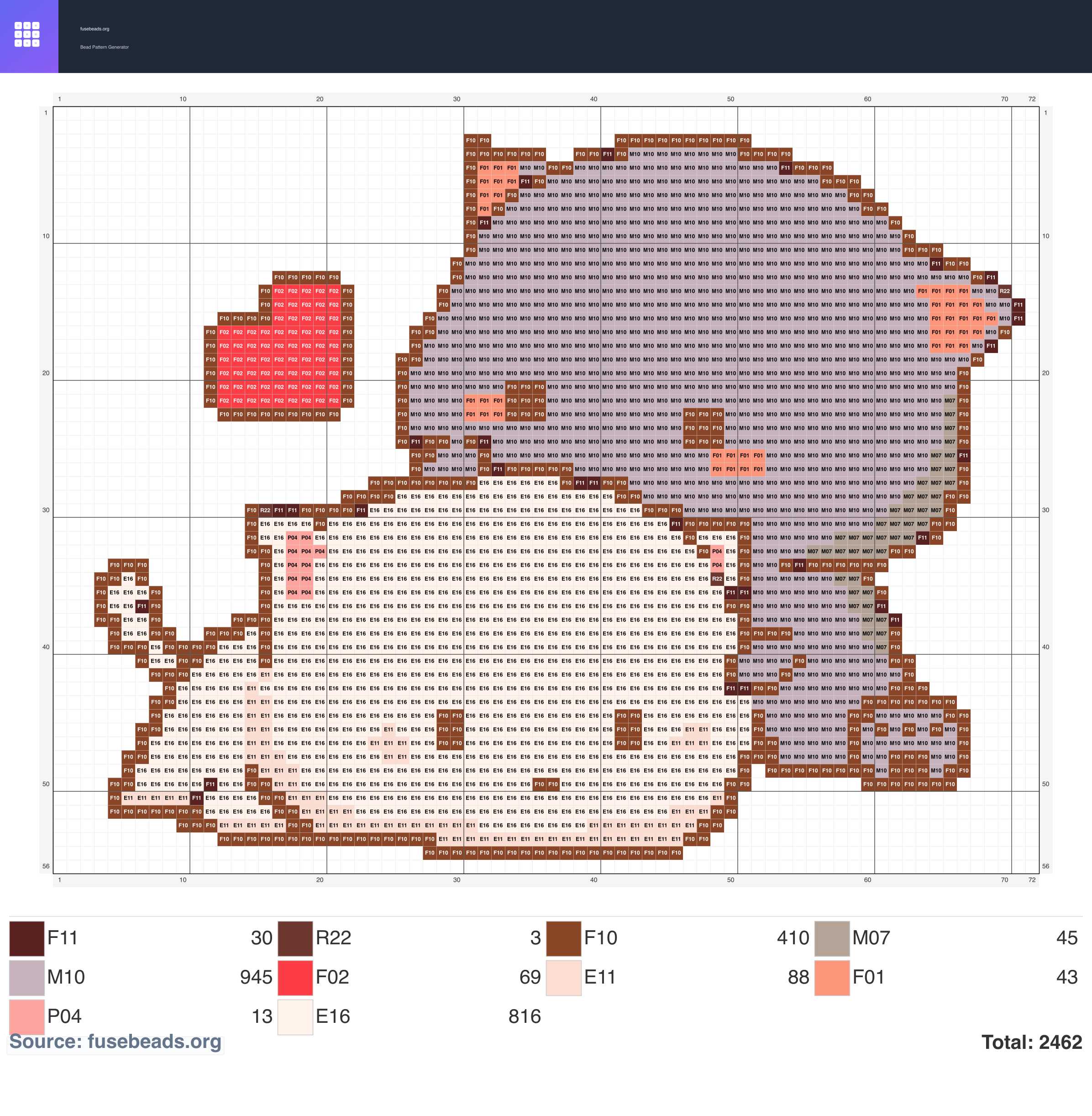Click column number 72 on top ruler
This screenshot has width=1092, height=1116.
click(1032, 99)
